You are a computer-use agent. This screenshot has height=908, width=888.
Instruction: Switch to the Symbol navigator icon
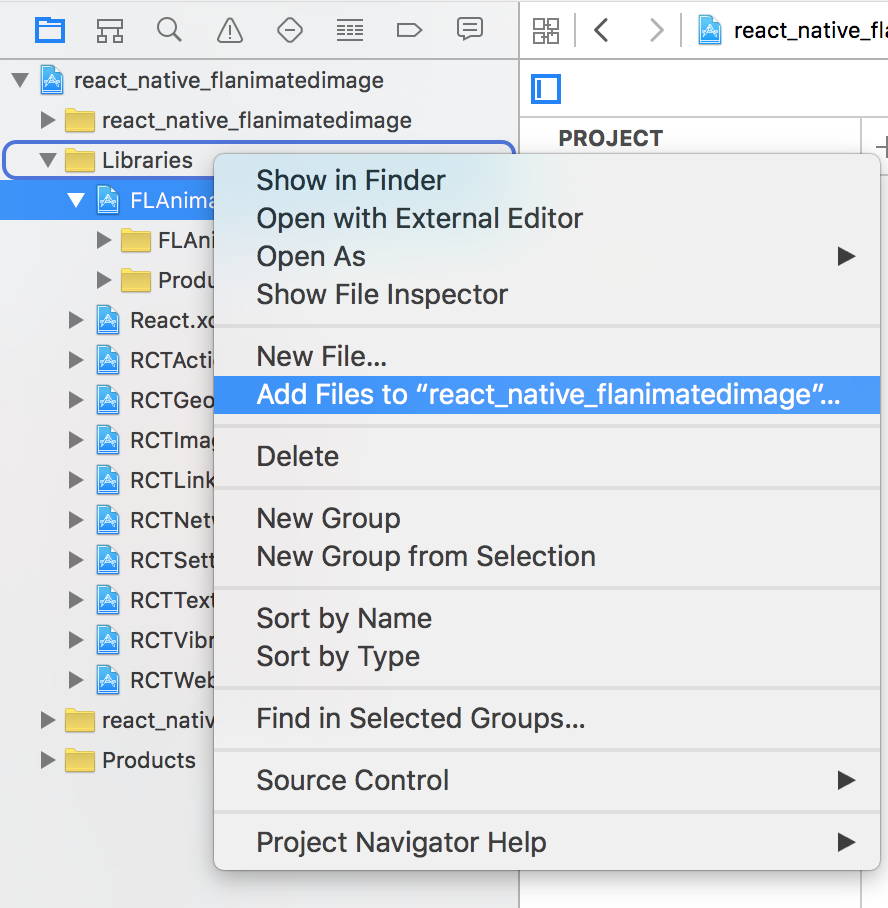(110, 30)
